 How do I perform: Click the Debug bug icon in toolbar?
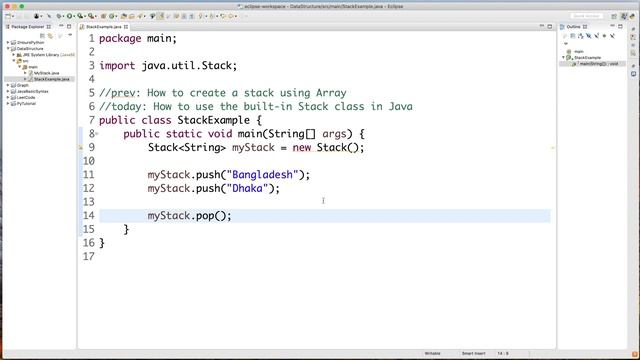[59, 16]
